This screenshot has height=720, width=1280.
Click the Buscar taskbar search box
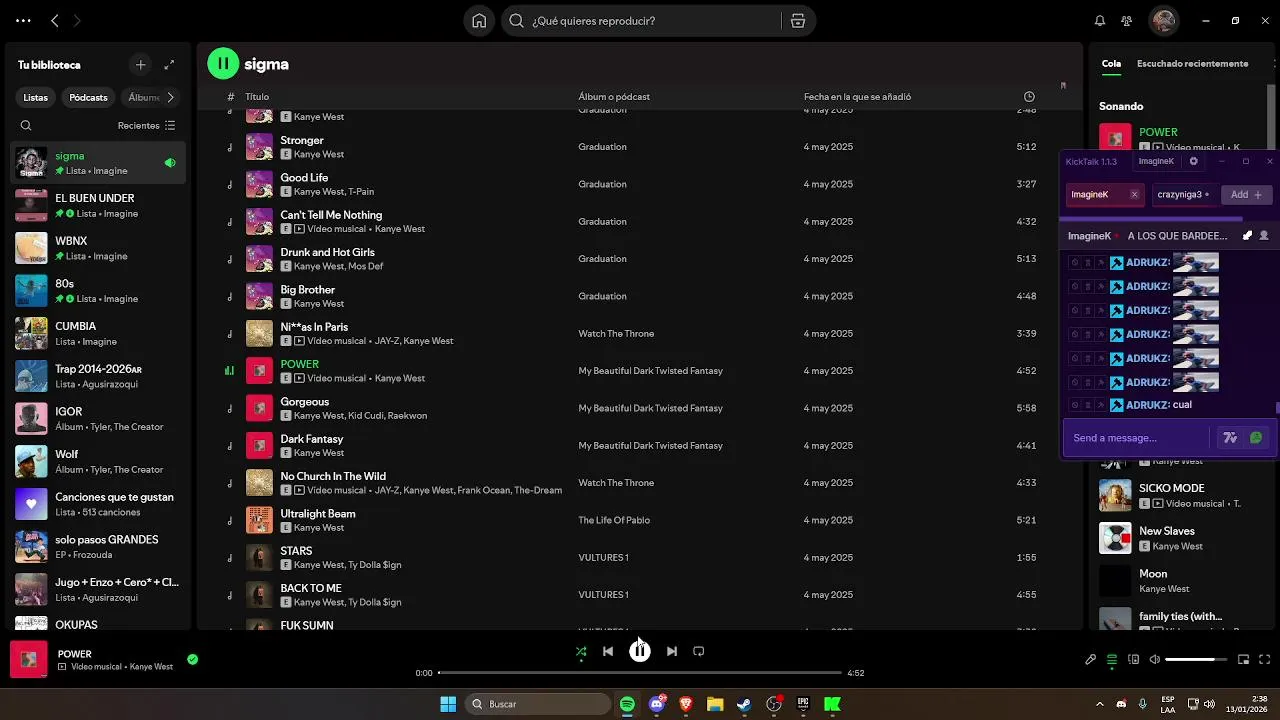pos(540,704)
